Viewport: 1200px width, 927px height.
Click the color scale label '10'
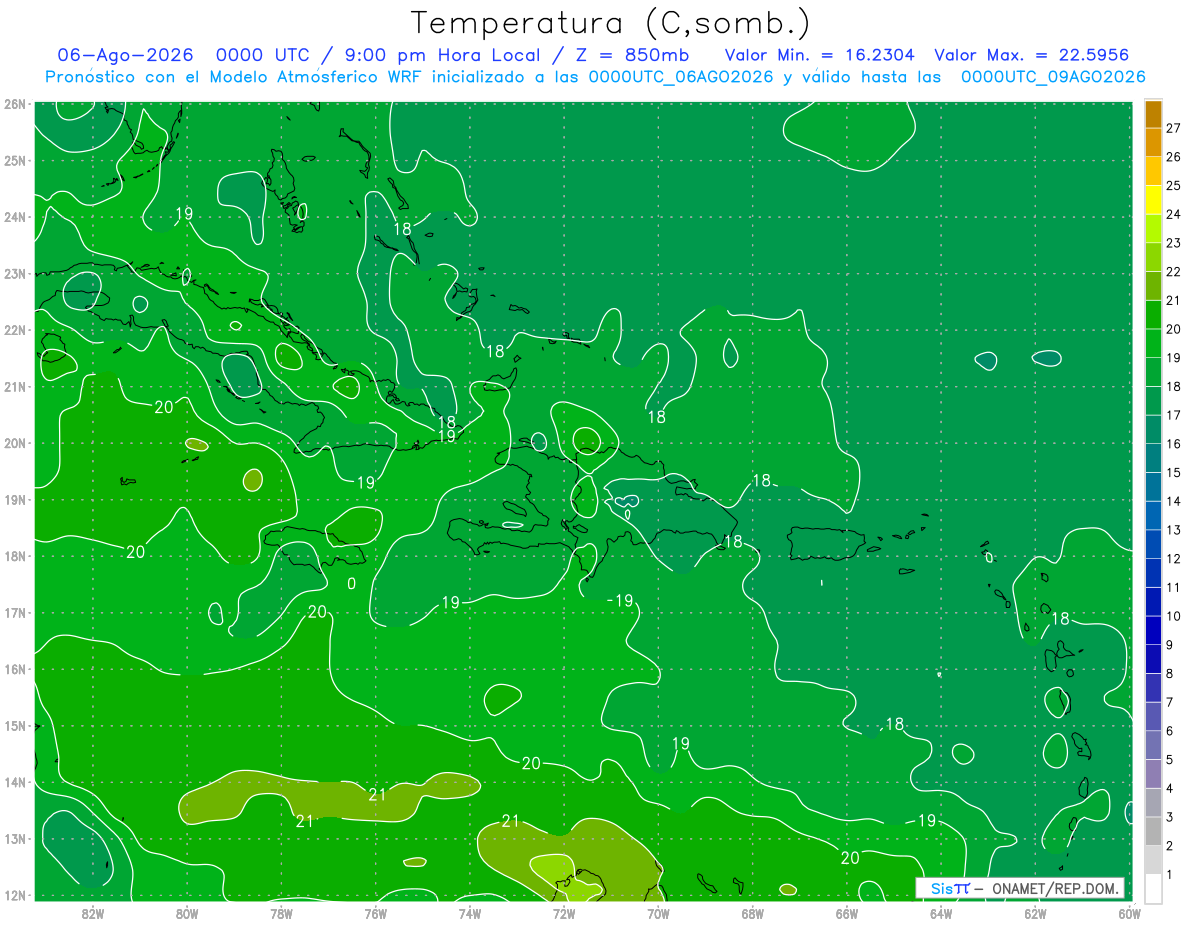(1174, 617)
